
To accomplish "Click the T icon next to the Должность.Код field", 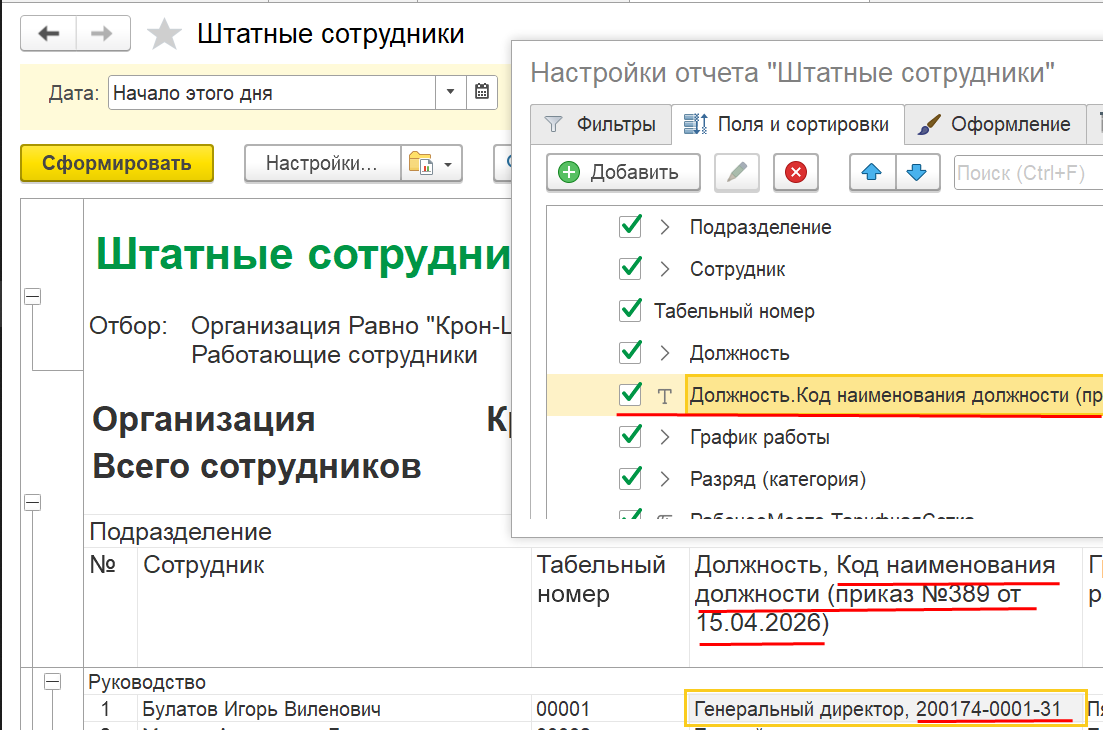I will 665,396.
